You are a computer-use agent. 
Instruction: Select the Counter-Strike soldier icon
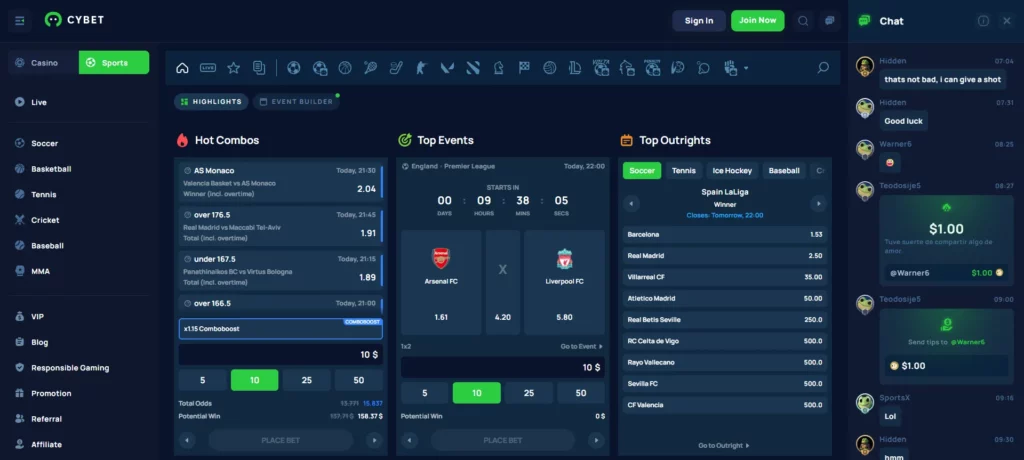[x=421, y=68]
